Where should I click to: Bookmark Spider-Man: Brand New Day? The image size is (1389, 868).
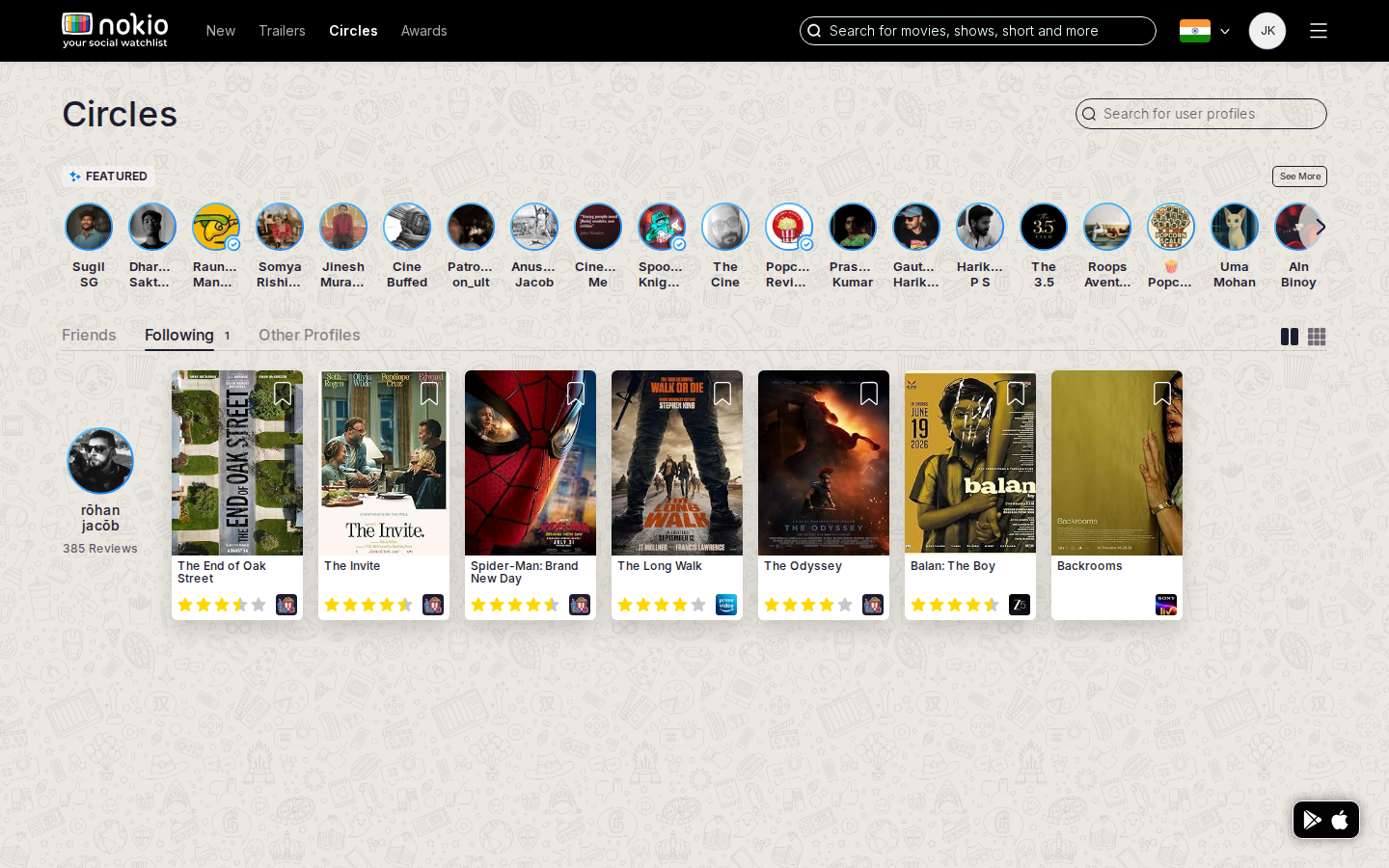pyautogui.click(x=576, y=393)
